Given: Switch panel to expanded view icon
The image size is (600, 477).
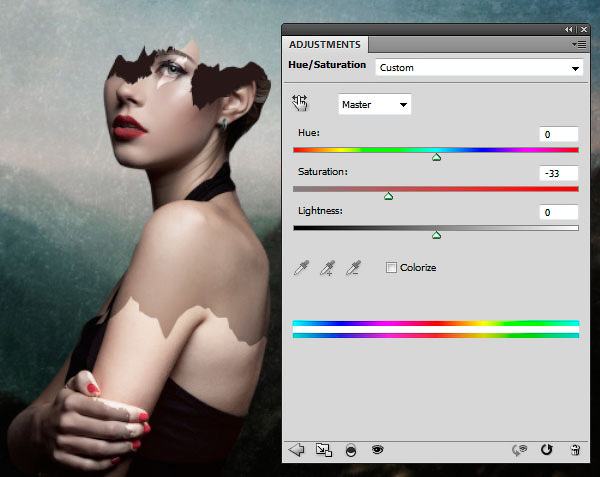Looking at the screenshot, I should [x=324, y=450].
